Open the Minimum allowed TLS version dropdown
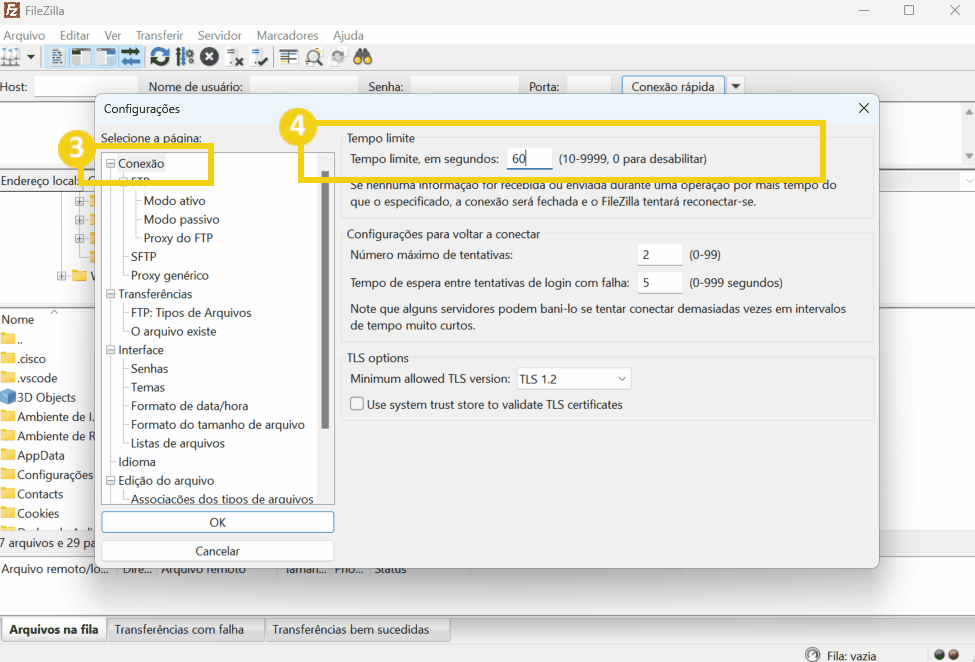This screenshot has width=975, height=662. tap(574, 379)
